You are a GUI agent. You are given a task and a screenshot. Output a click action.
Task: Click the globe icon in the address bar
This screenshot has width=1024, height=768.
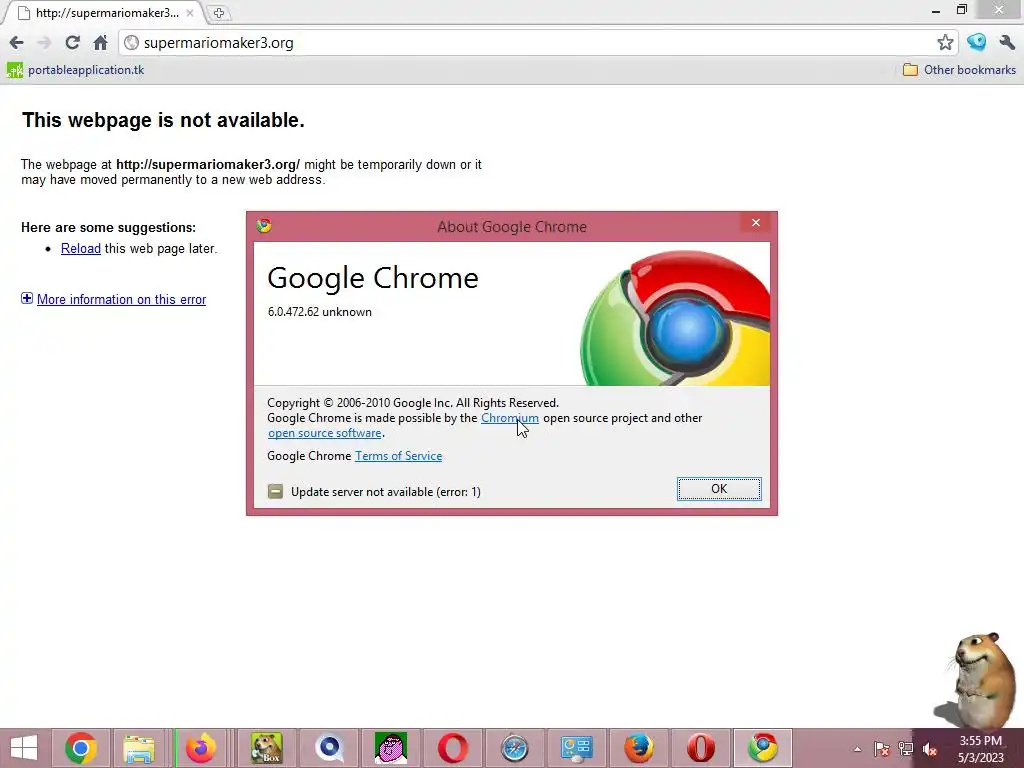tap(131, 43)
